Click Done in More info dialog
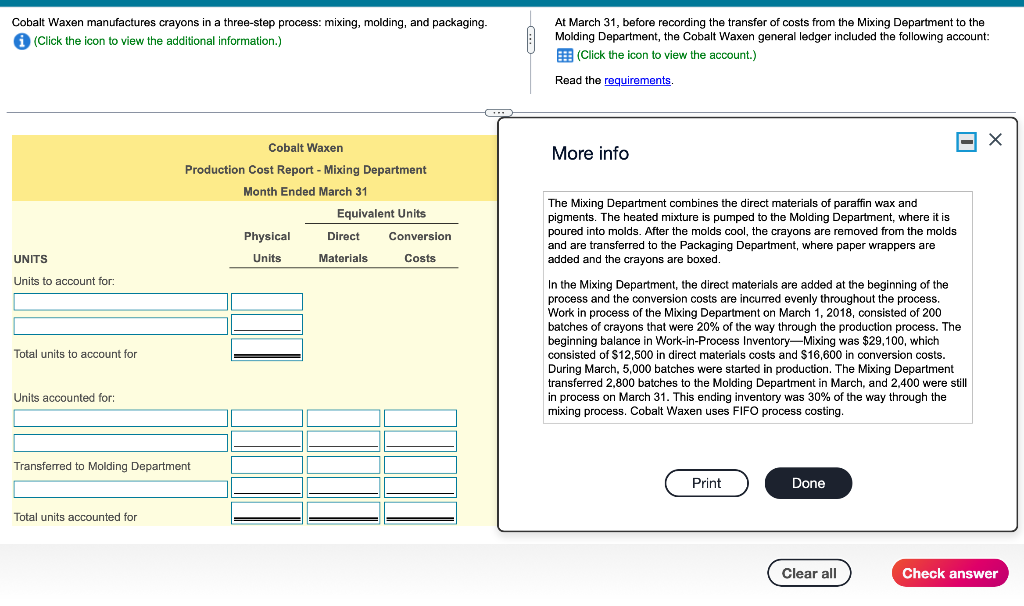The width and height of the screenshot is (1024, 606). tap(808, 483)
